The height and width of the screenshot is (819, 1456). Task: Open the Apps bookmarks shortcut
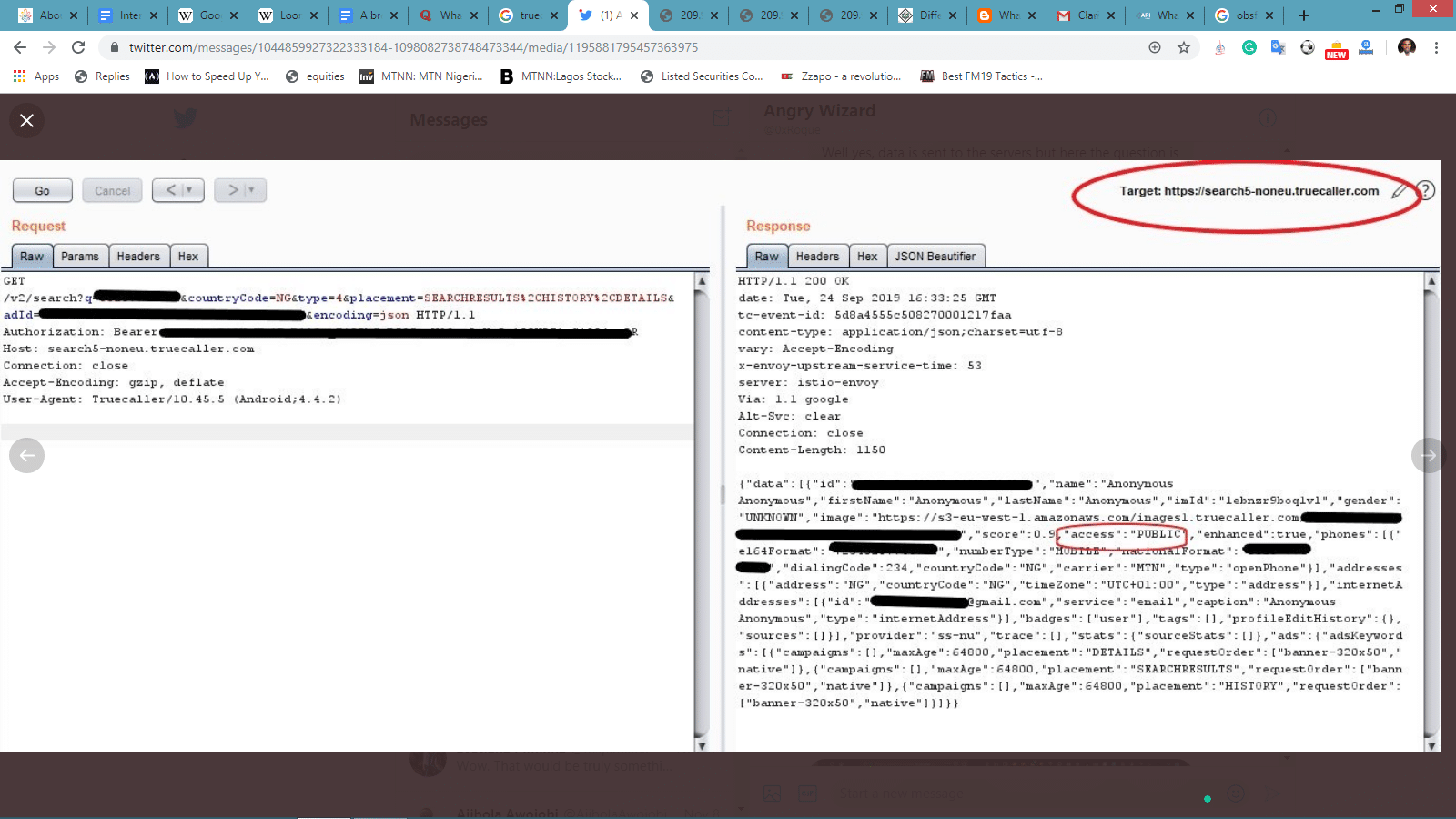35,76
